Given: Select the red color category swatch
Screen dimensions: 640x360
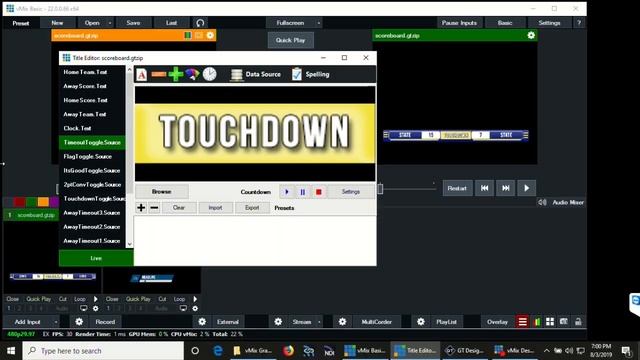Looking at the screenshot, I should point(20,202).
